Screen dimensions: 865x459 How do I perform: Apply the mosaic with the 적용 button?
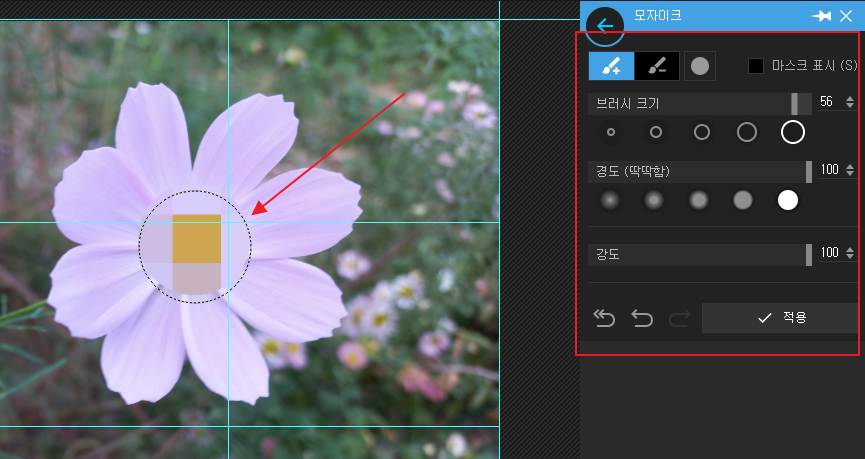780,318
